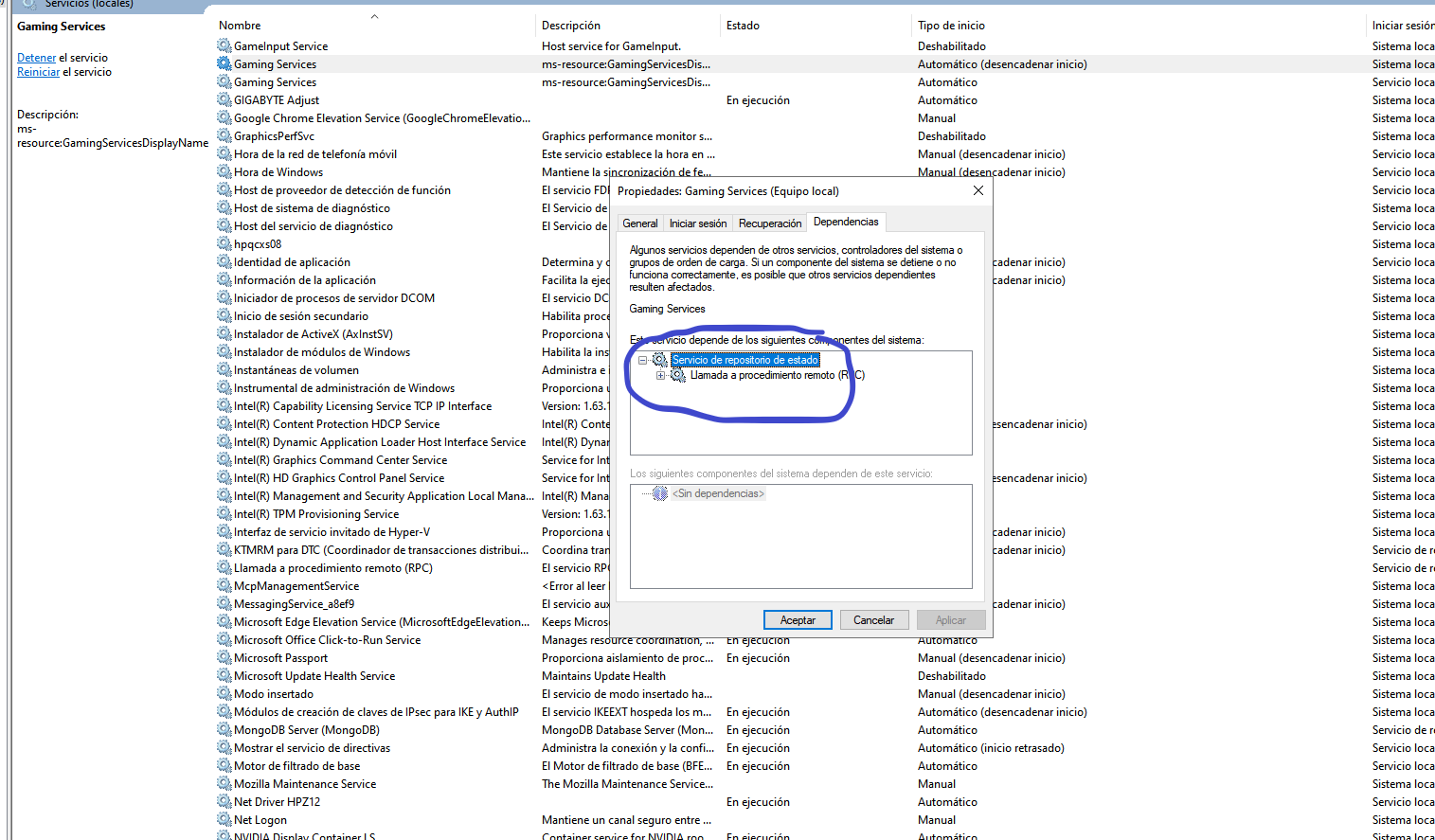Open the Iniciar sesión tab in the dialog
Image resolution: width=1435 pixels, height=840 pixels.
698,223
